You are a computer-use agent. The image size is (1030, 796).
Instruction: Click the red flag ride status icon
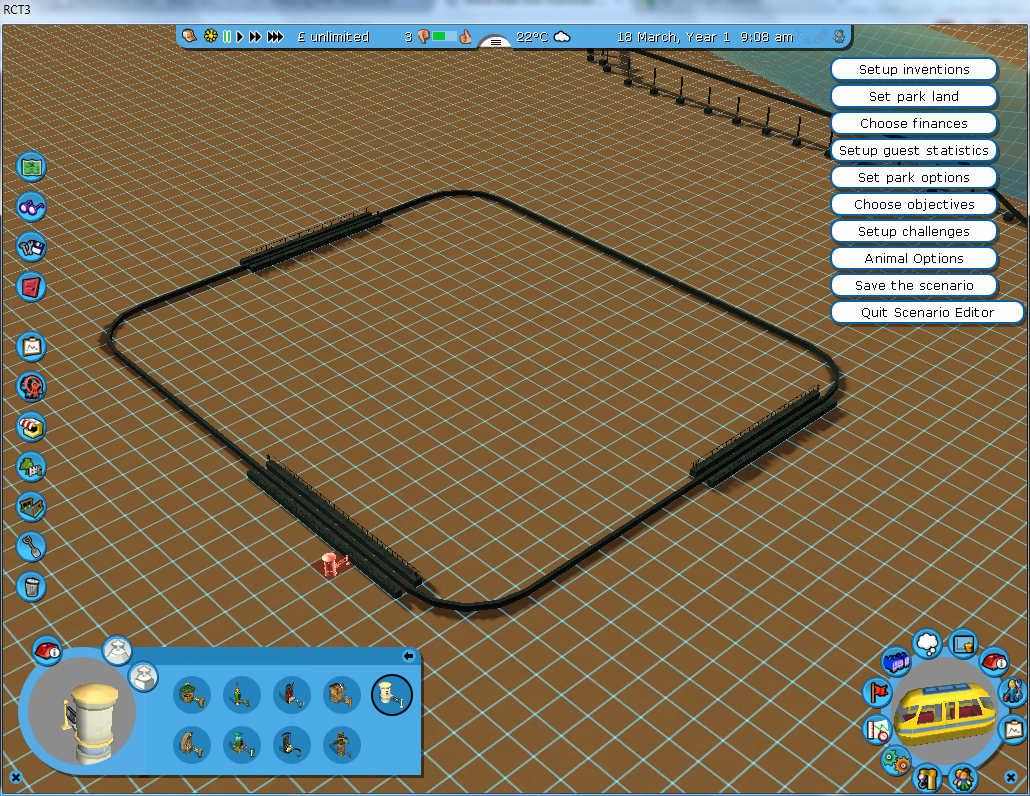877,692
